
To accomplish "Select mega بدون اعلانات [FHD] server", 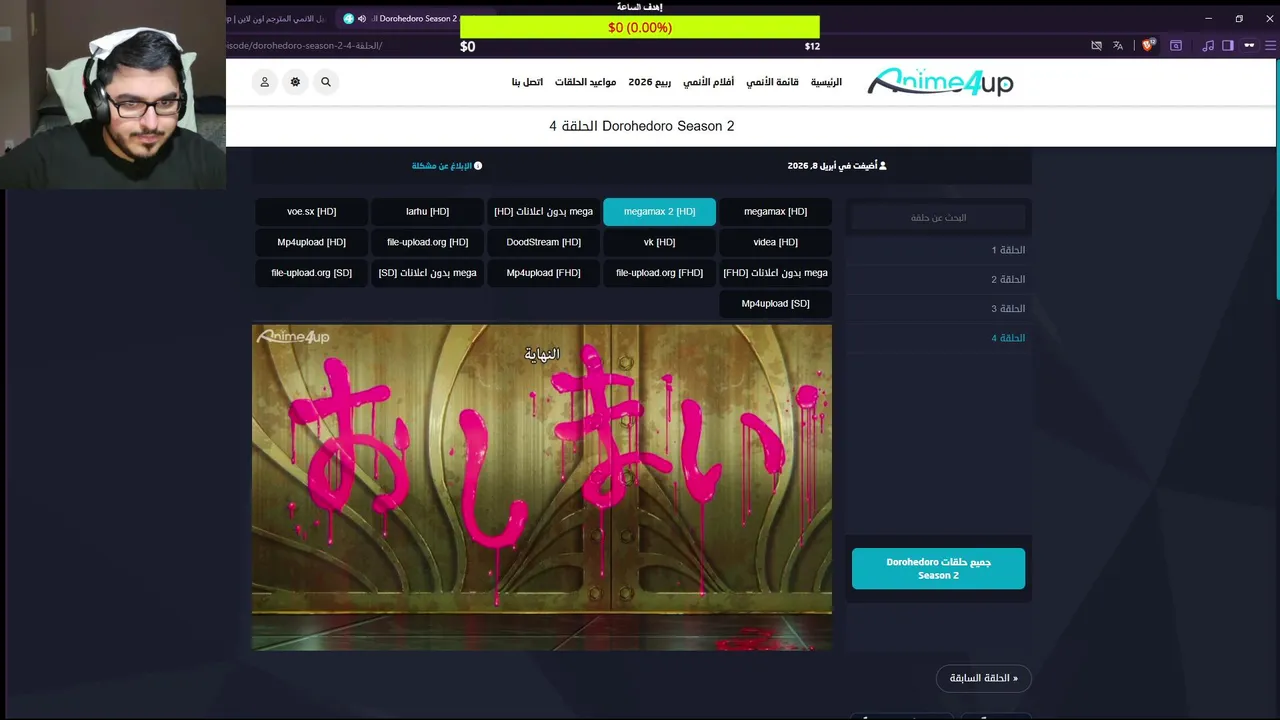I will 775,273.
